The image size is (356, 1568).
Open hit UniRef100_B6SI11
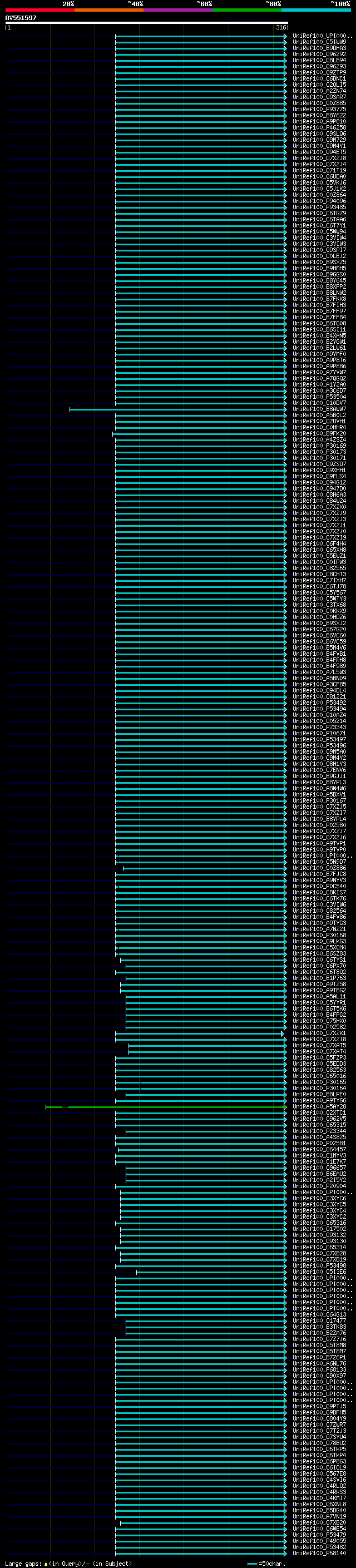319,329
